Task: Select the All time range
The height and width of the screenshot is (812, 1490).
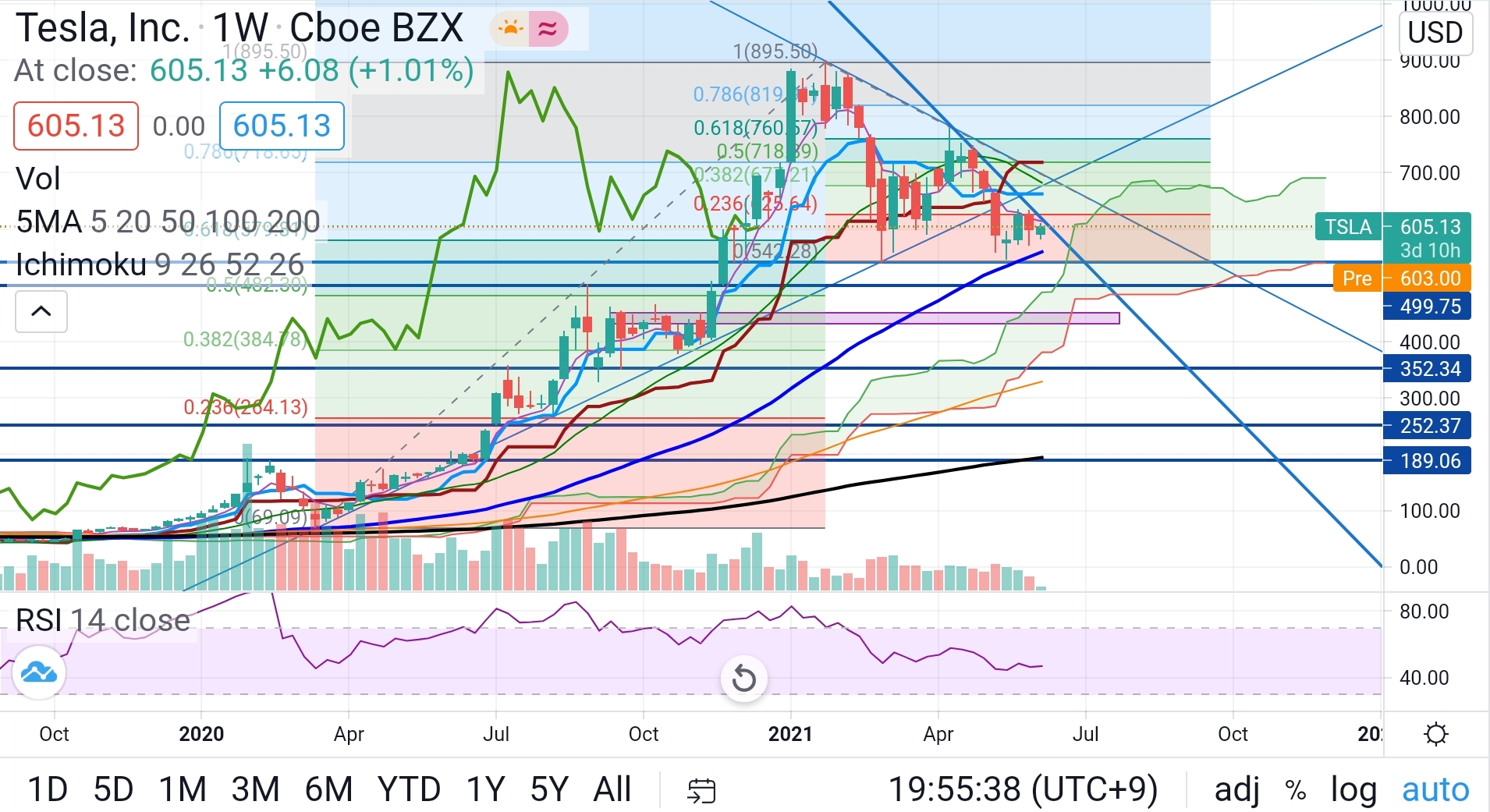Action: click(612, 789)
